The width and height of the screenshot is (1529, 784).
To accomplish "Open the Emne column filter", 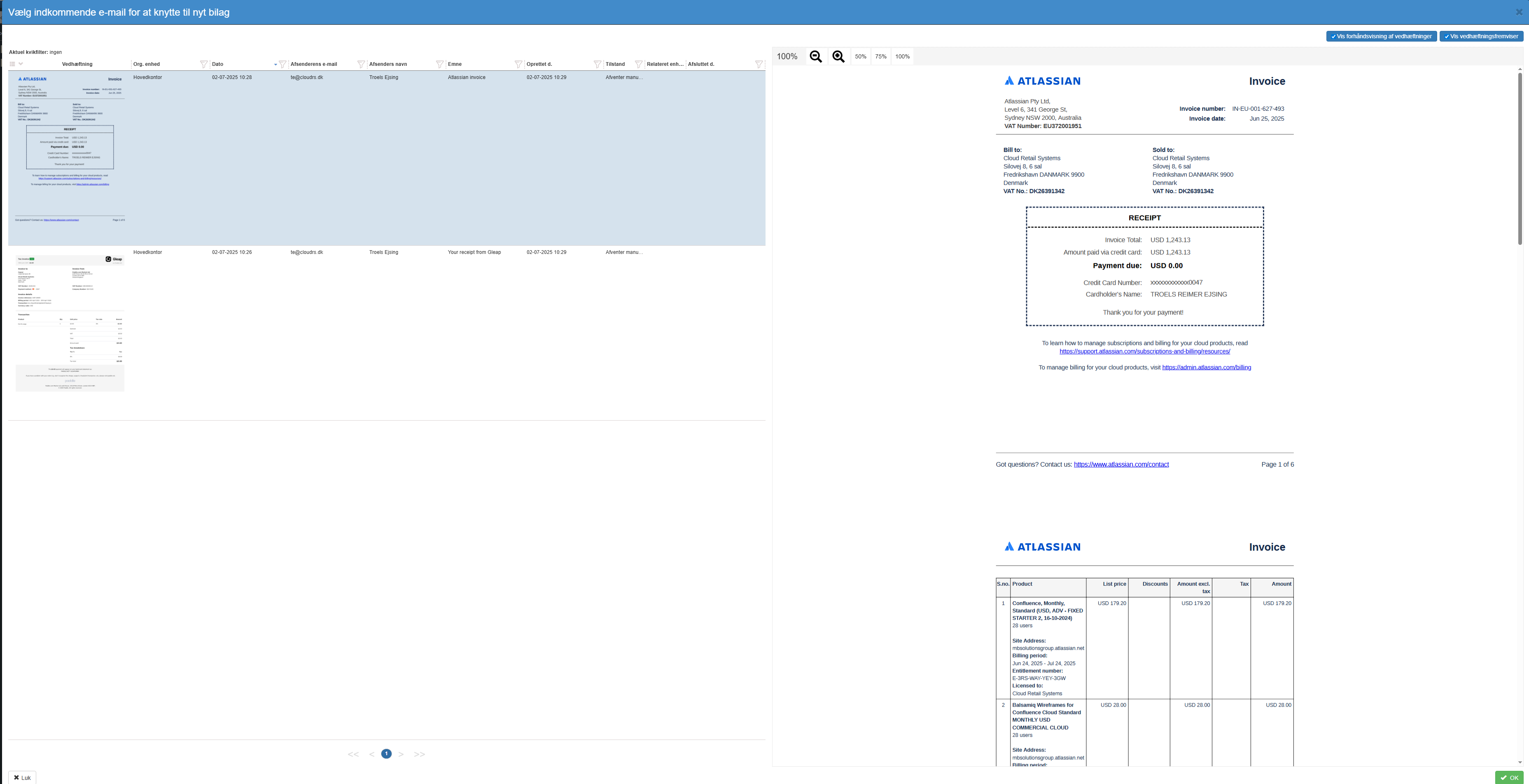I will point(518,64).
